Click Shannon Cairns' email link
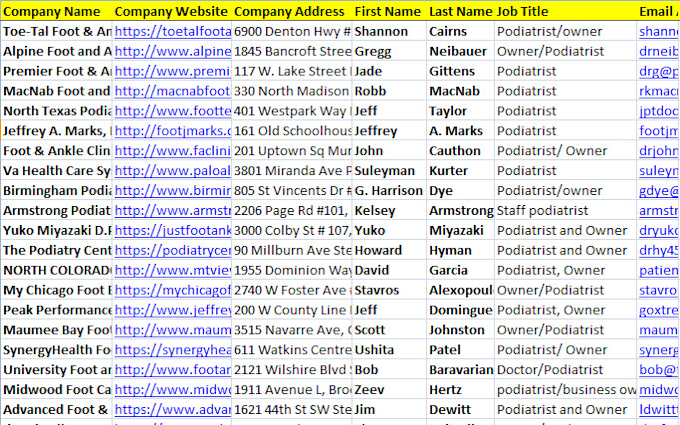This screenshot has height=425, width=680. point(659,31)
